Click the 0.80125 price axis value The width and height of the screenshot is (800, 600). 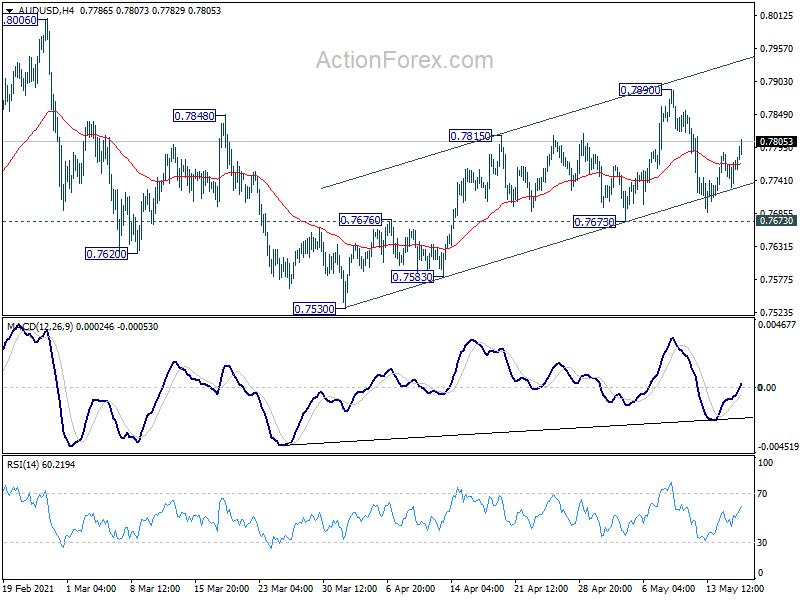pyautogui.click(x=777, y=16)
